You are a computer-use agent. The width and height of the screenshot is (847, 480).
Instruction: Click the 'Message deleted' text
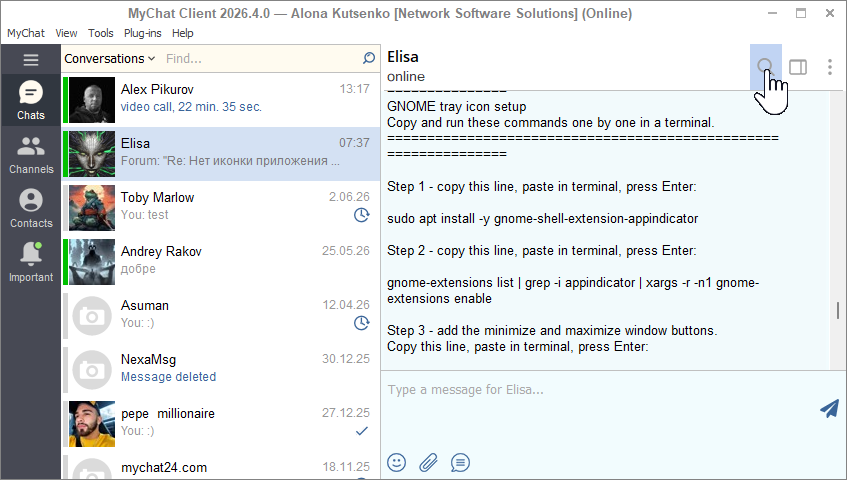pos(169,377)
